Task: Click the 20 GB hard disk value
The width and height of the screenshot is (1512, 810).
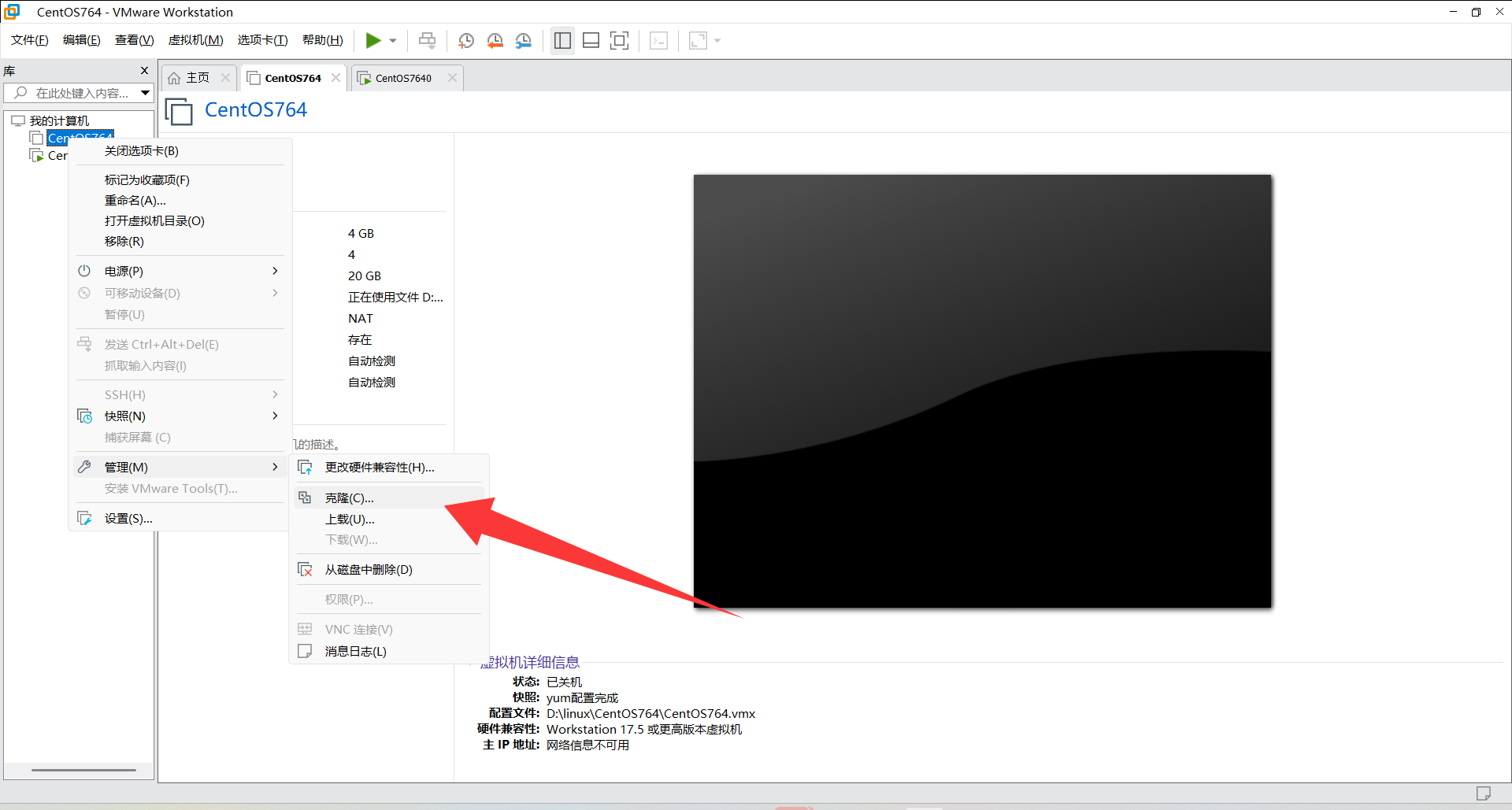Action: pyautogui.click(x=365, y=276)
